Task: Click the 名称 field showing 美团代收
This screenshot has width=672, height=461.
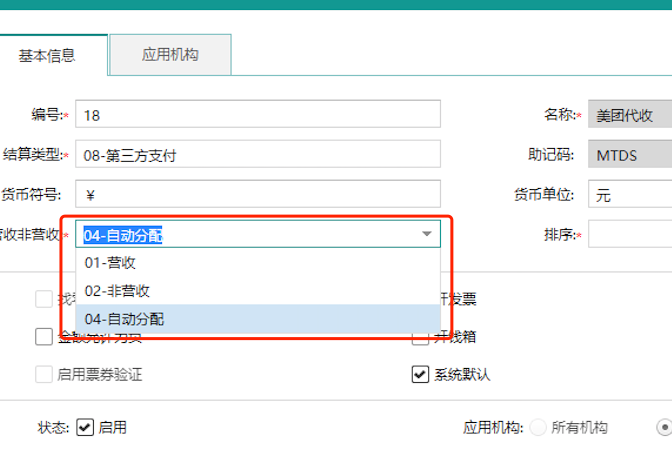Action: pos(630,115)
